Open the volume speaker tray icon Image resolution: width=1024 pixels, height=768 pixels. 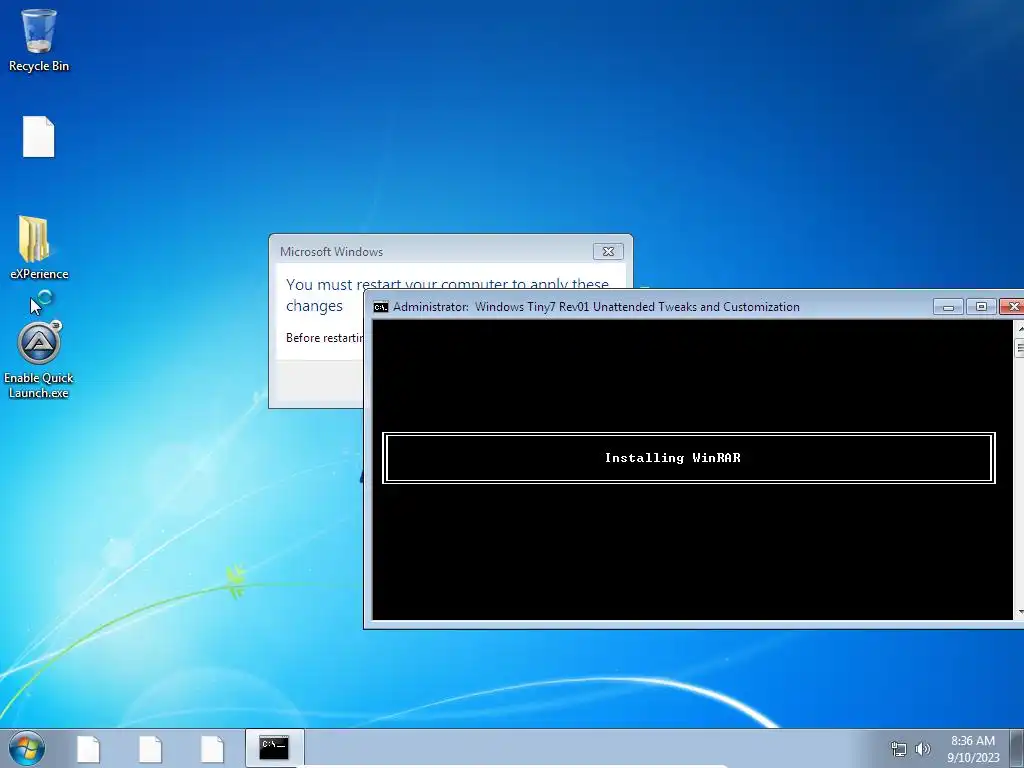pyautogui.click(x=922, y=749)
